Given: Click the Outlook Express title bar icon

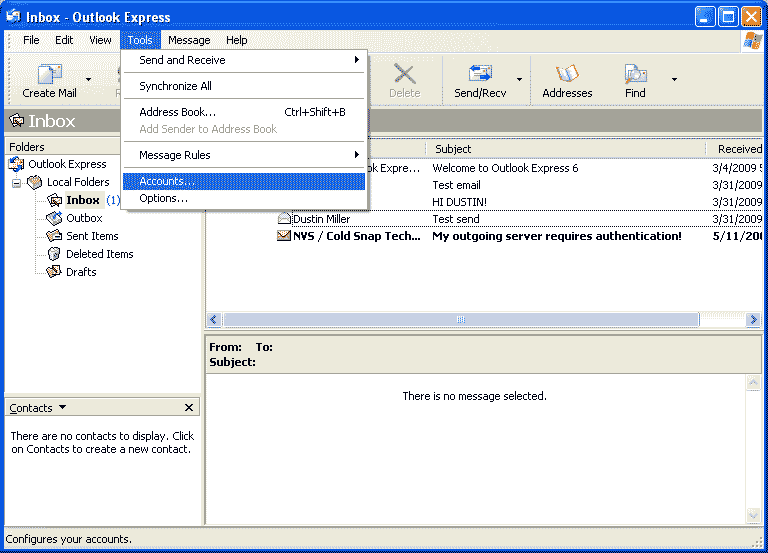Looking at the screenshot, I should tap(13, 17).
